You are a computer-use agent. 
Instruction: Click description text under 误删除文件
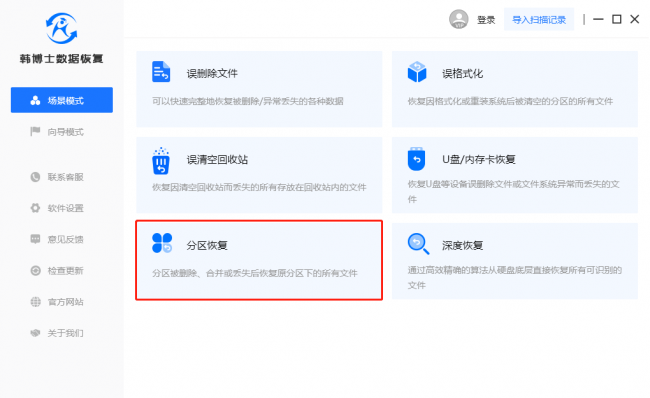click(247, 101)
